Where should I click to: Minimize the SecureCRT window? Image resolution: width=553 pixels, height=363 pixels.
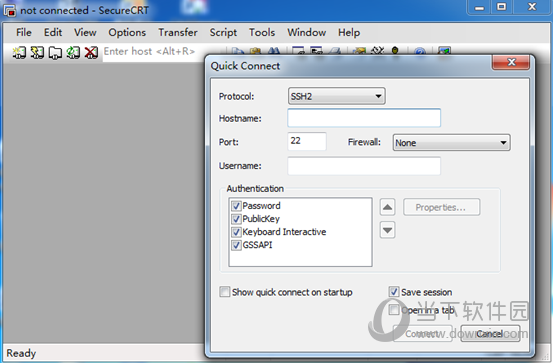(x=480, y=7)
